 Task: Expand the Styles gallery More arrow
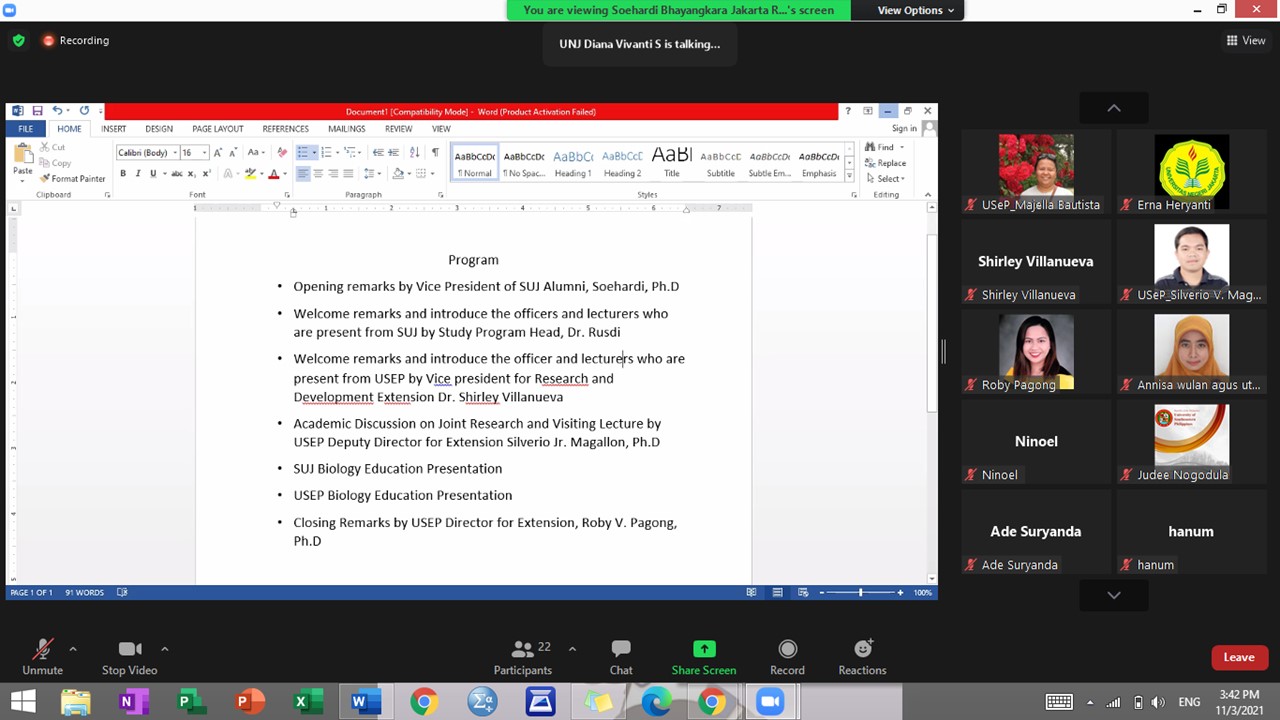coord(850,176)
